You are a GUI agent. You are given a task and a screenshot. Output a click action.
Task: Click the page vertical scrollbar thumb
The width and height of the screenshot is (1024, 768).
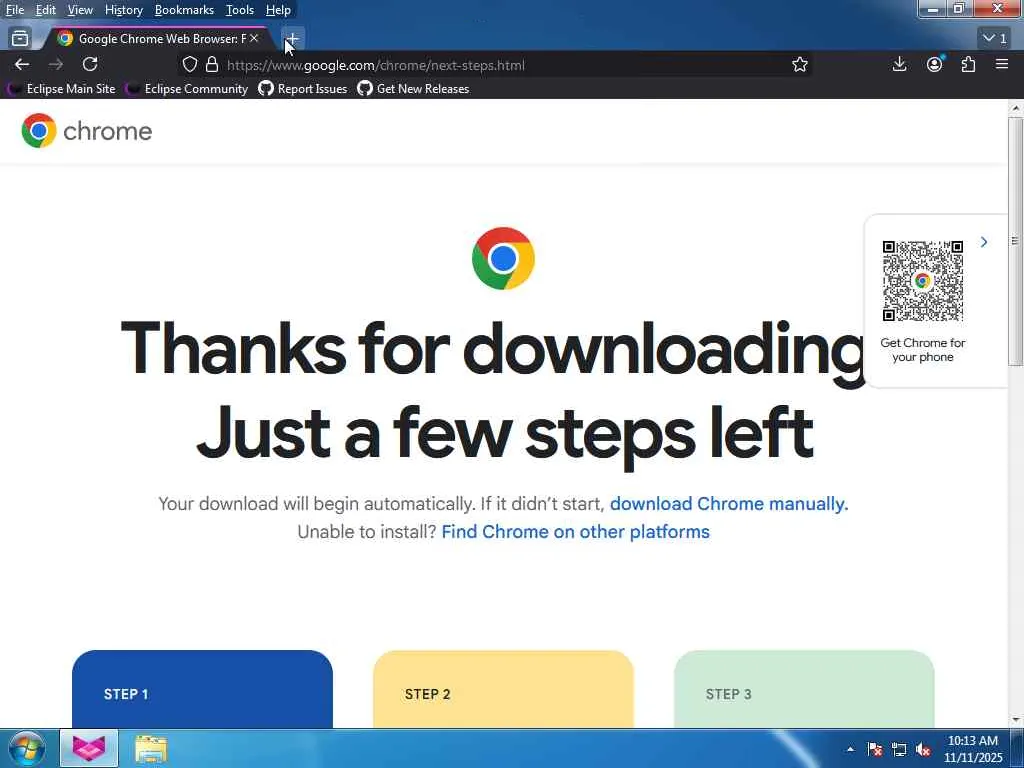click(1016, 242)
